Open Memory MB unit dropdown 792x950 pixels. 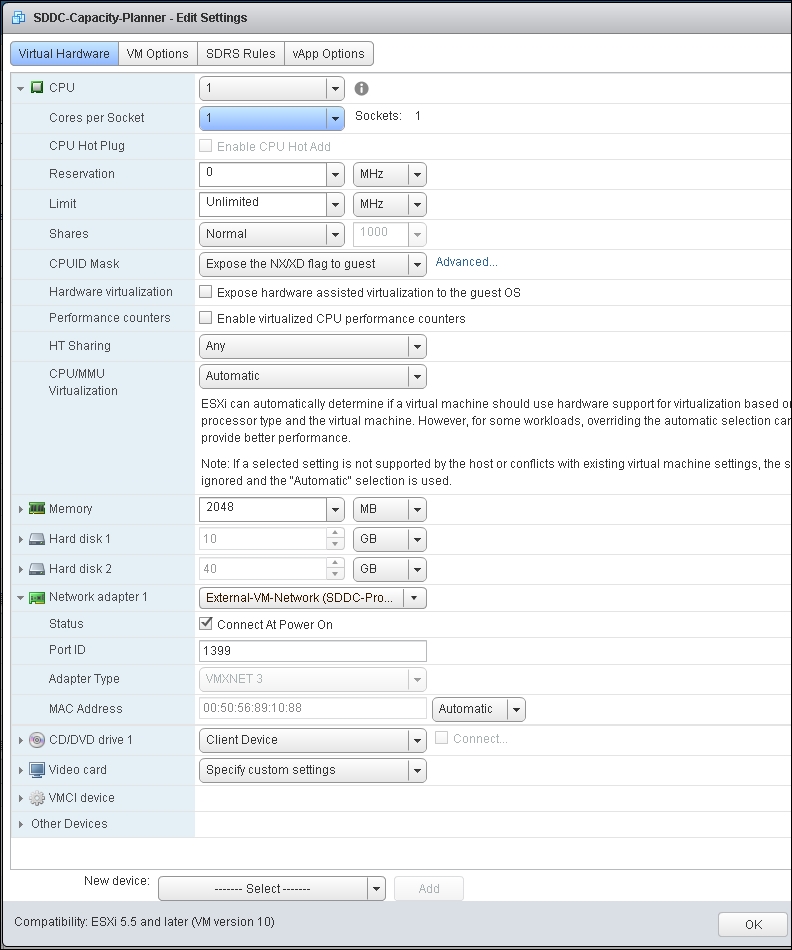[x=417, y=510]
